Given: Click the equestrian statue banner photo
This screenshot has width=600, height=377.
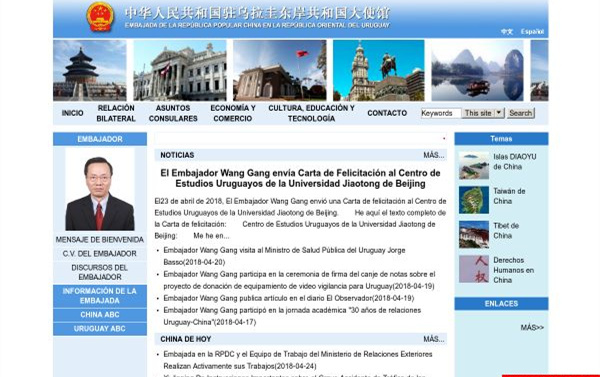Looking at the screenshot, I should [x=378, y=70].
